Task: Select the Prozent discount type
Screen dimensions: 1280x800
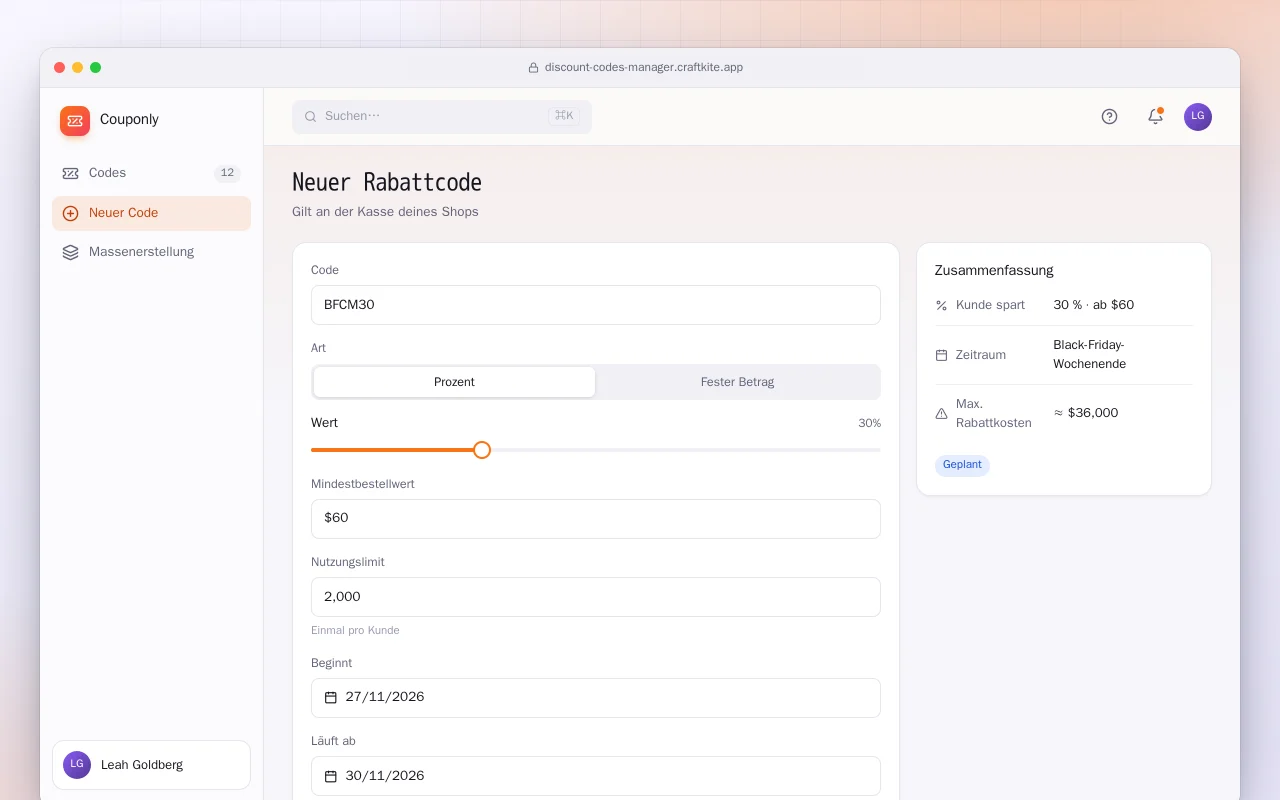Action: tap(454, 382)
